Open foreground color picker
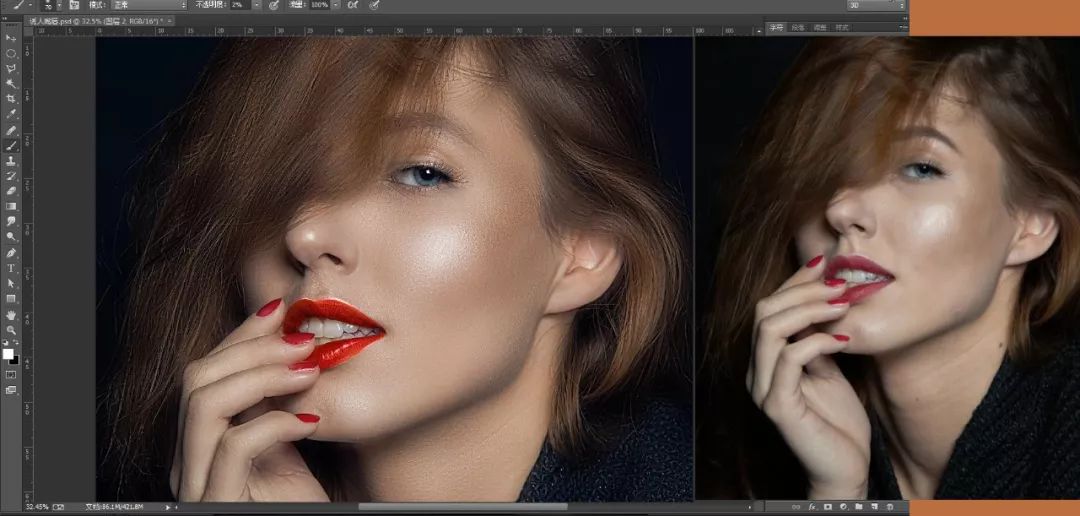Image resolution: width=1080 pixels, height=516 pixels. tap(8, 353)
